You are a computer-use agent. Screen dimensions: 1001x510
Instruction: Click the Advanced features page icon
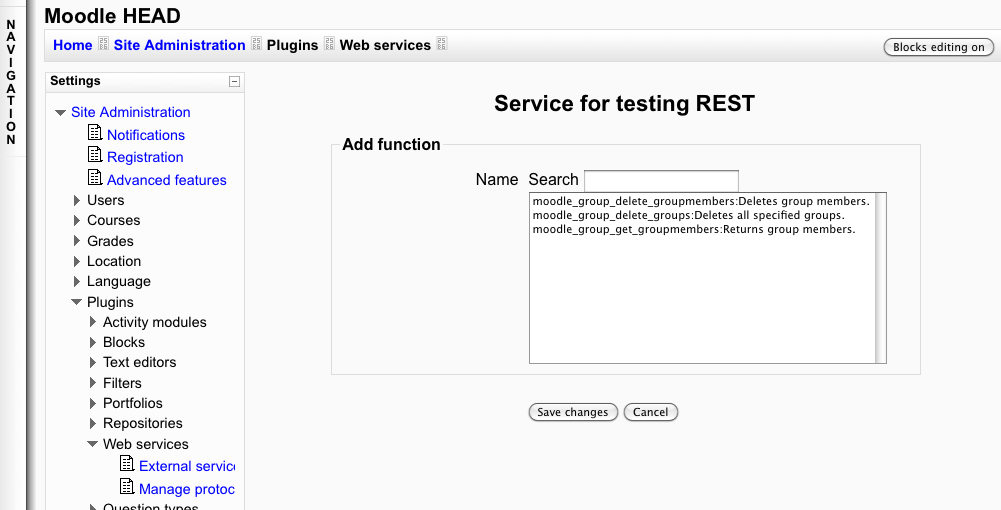95,178
